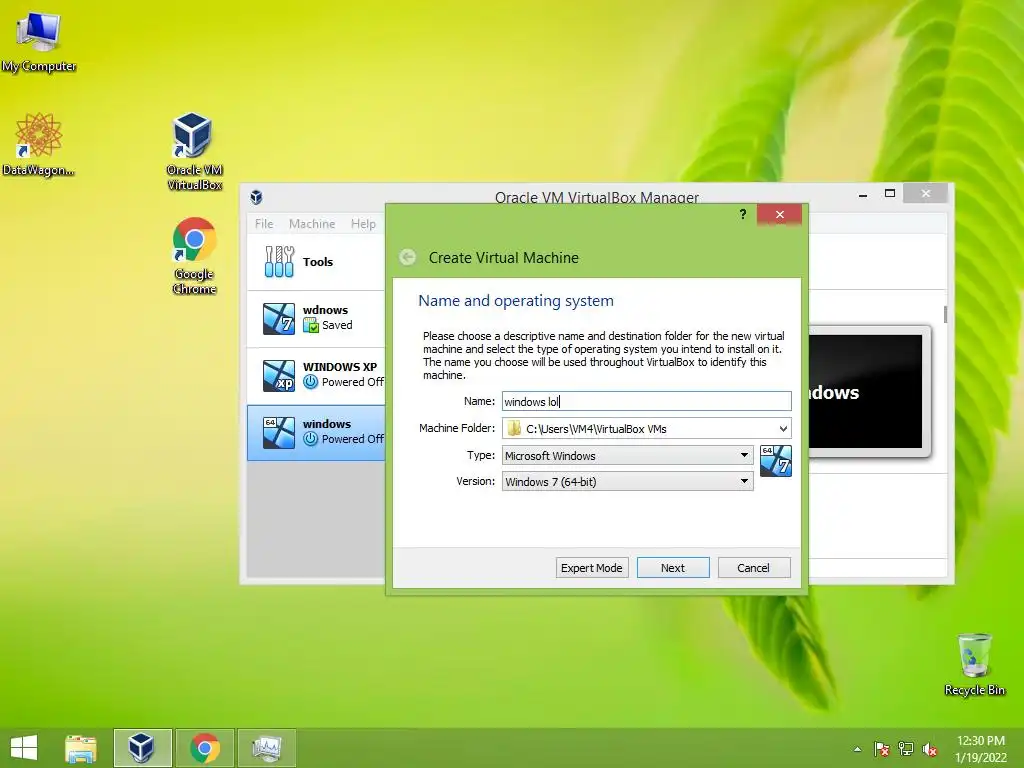Click the WINDOWS XP VM icon
Image resolution: width=1024 pixels, height=768 pixels.
(279, 376)
